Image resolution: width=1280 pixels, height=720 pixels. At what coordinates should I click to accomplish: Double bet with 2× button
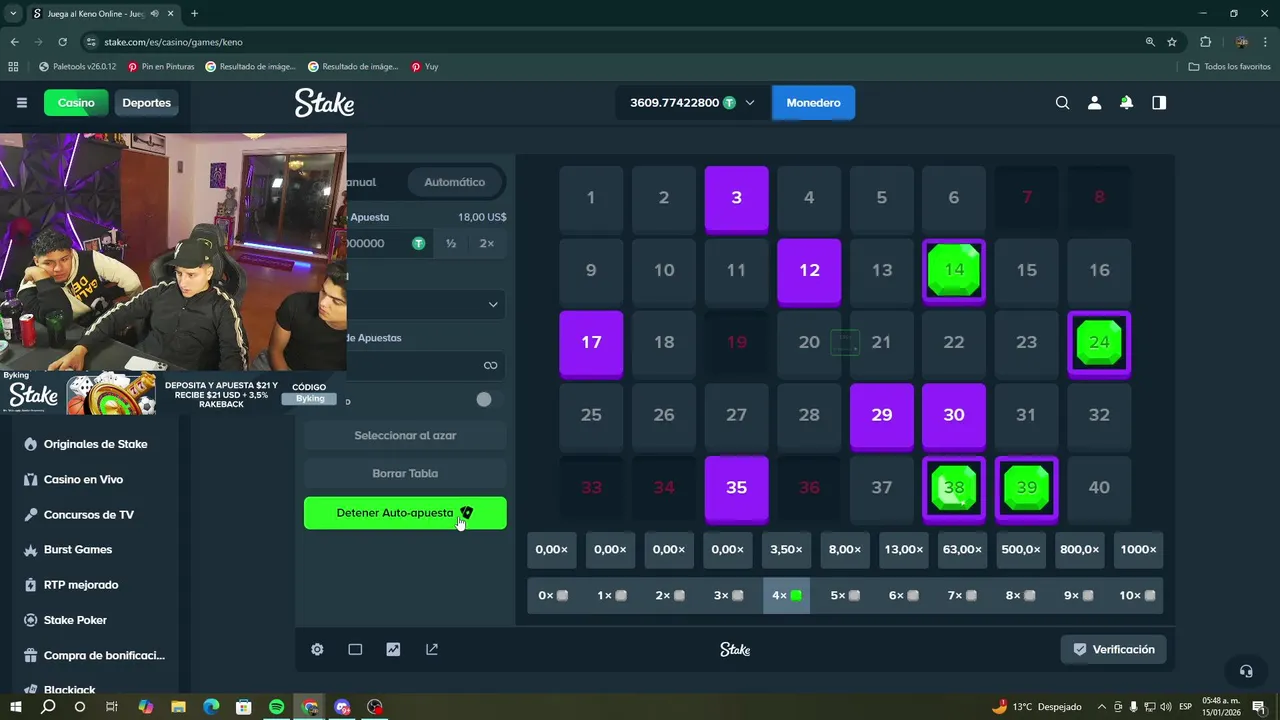487,243
